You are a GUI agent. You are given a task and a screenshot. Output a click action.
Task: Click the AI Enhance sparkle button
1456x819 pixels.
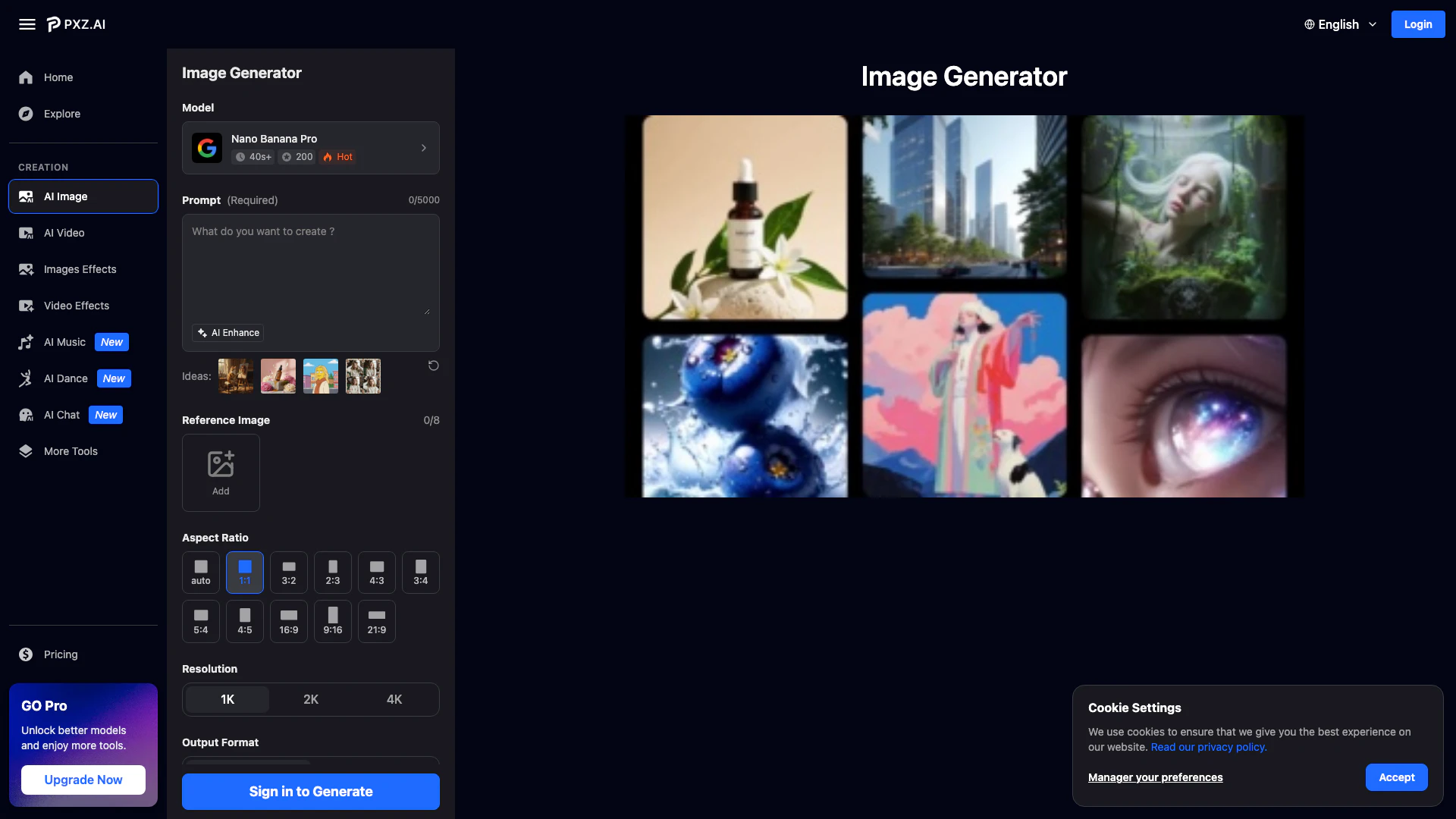(228, 333)
